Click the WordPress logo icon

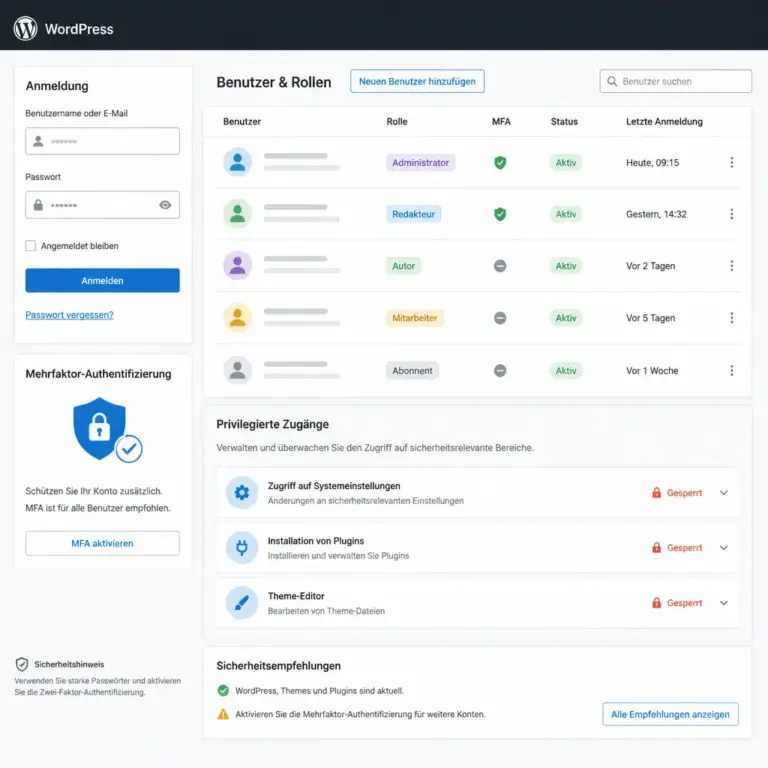pyautogui.click(x=25, y=28)
